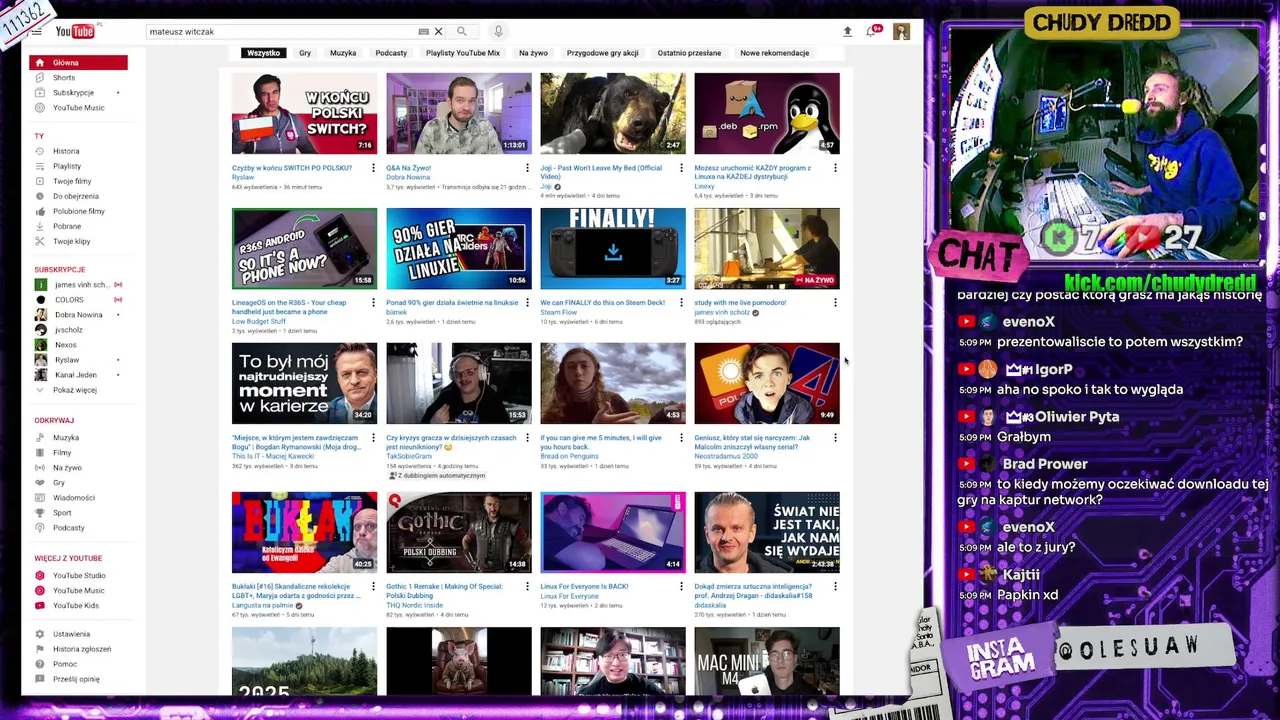
Task: Open options menu for Steam Deck FINALLY video
Action: pyautogui.click(x=681, y=303)
